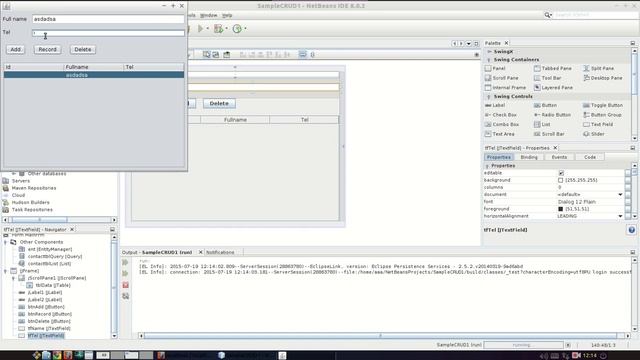
Task: Click the Run Project green arrow
Action: (x=200, y=29)
